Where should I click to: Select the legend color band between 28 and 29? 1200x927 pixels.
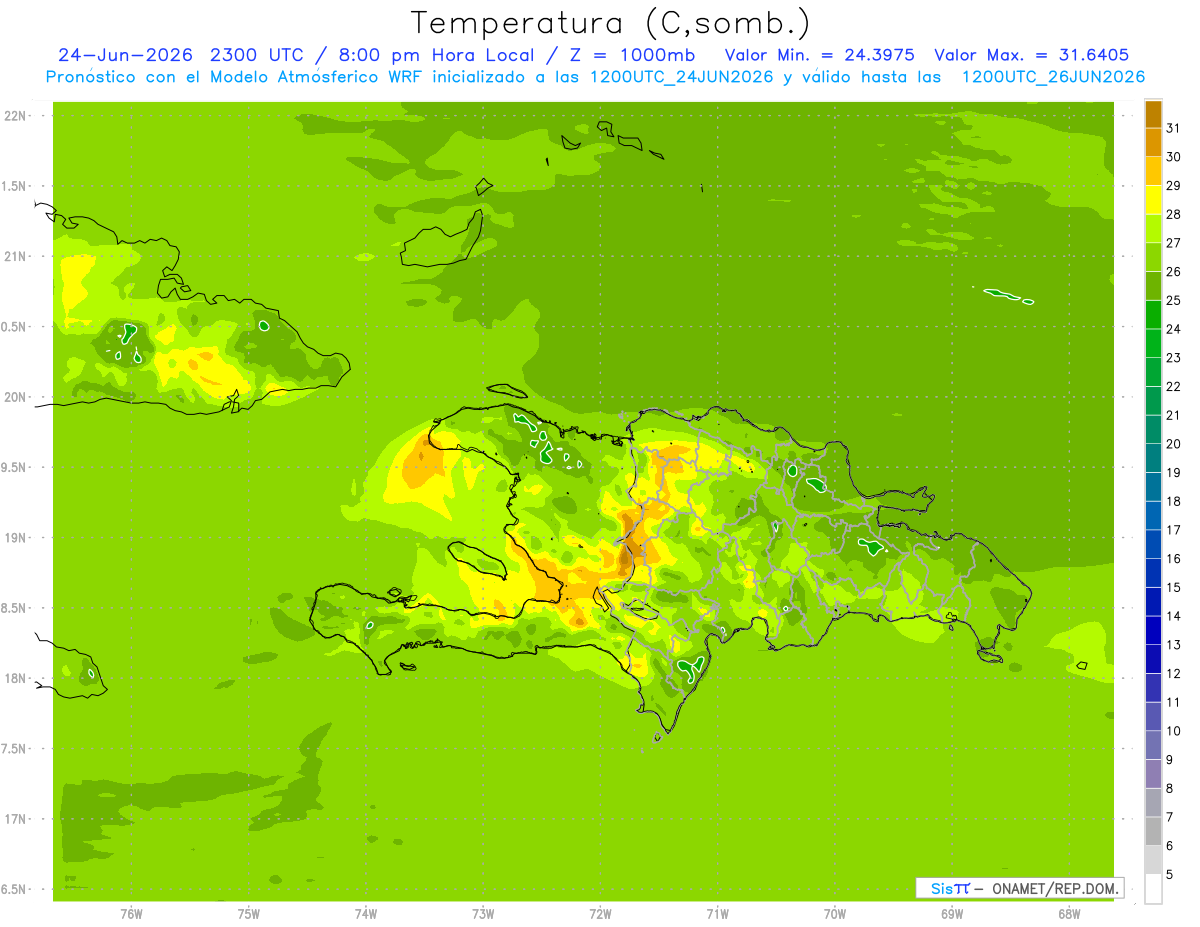[x=1153, y=200]
